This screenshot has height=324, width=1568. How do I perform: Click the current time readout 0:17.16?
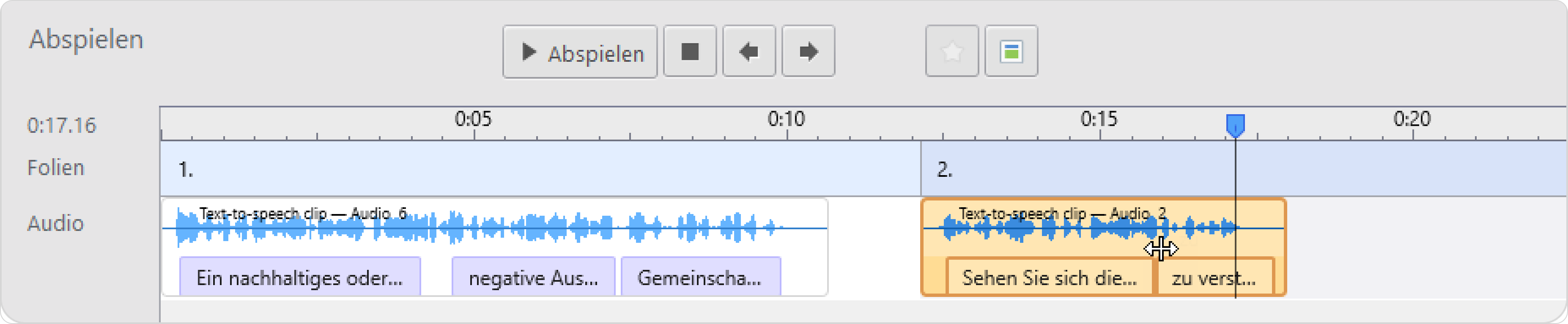(61, 126)
